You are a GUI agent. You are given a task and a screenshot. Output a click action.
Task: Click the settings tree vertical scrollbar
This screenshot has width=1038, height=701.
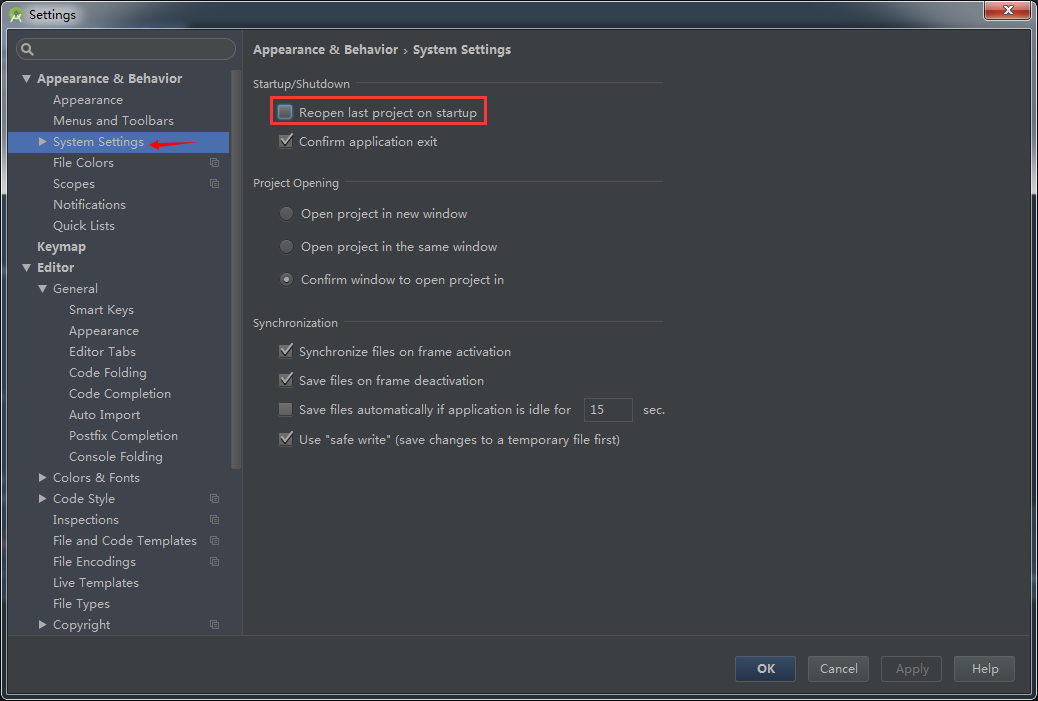coord(236,268)
